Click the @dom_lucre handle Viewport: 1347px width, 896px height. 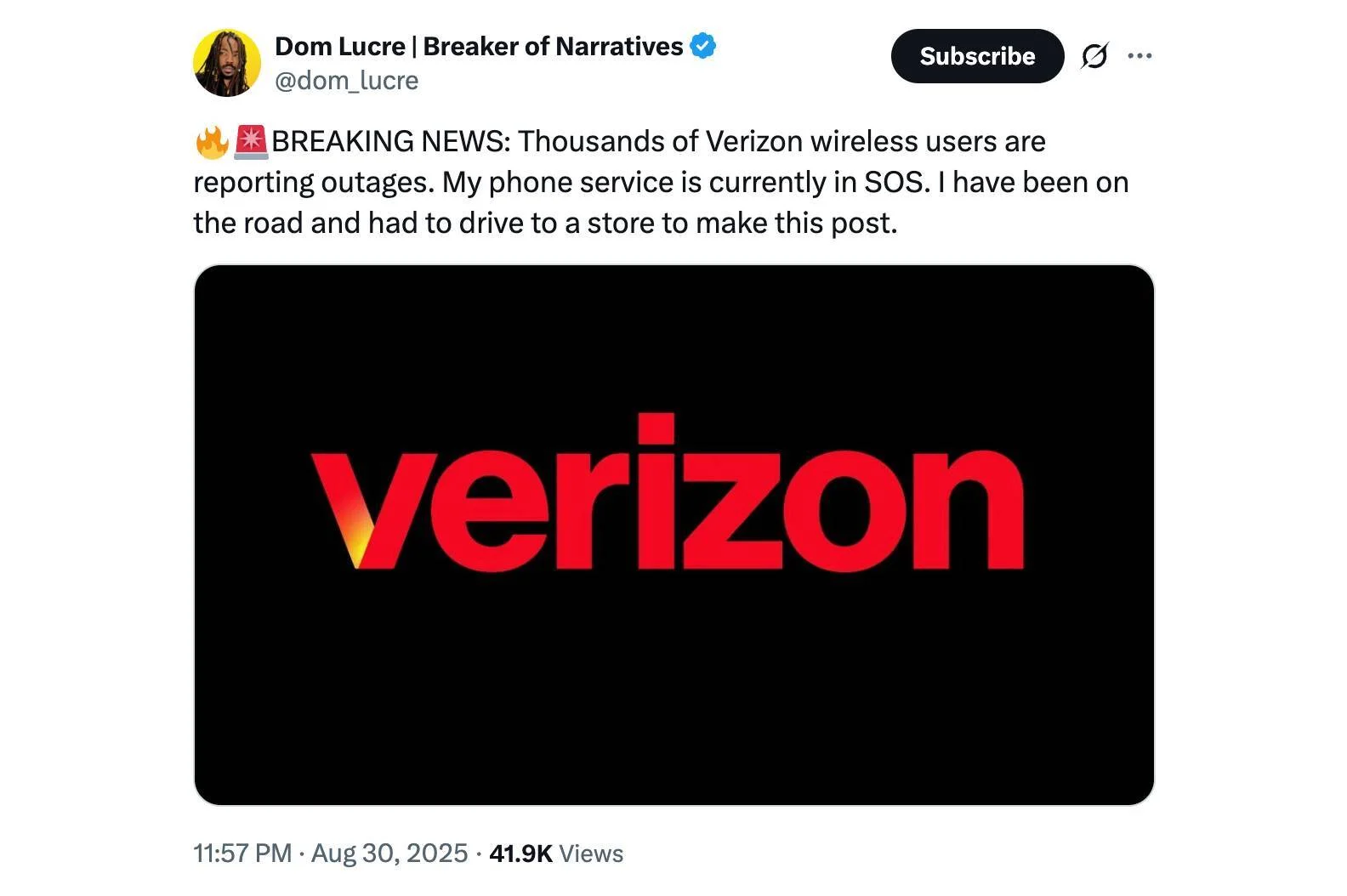pos(347,81)
